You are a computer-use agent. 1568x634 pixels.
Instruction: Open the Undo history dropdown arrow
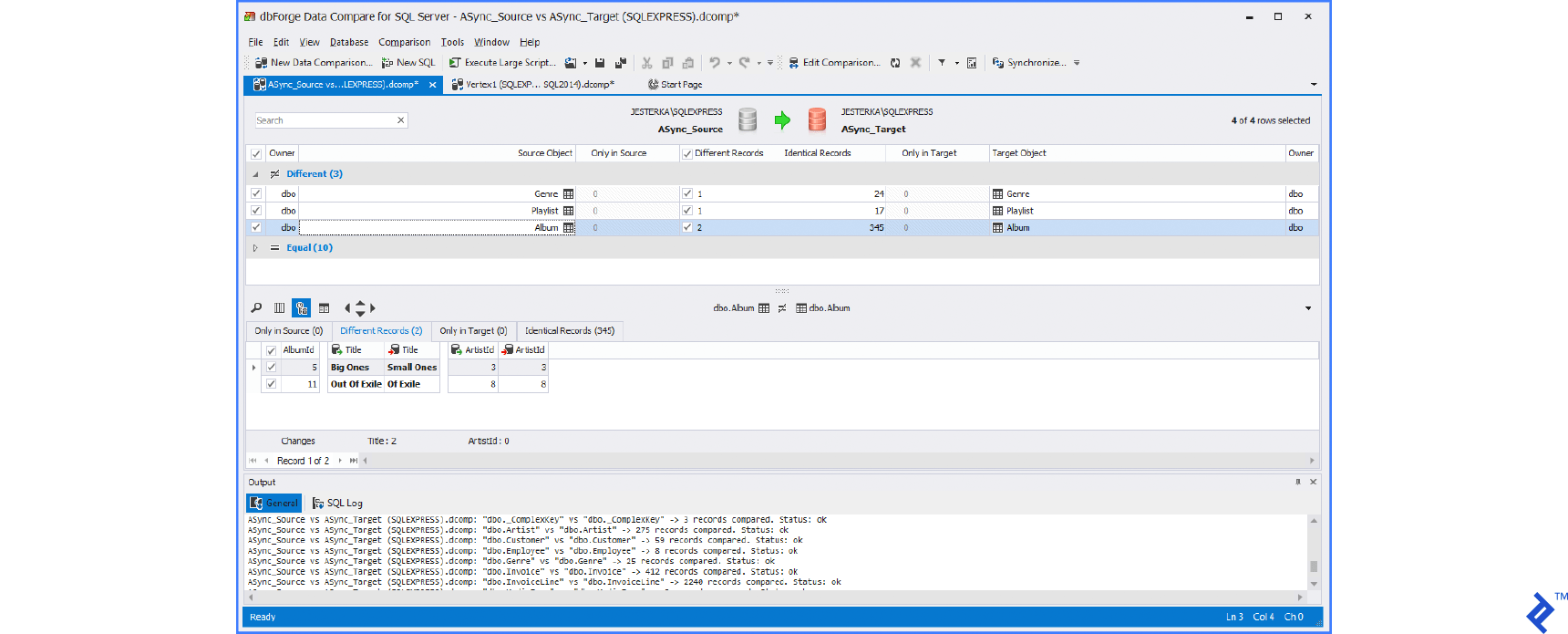point(729,63)
